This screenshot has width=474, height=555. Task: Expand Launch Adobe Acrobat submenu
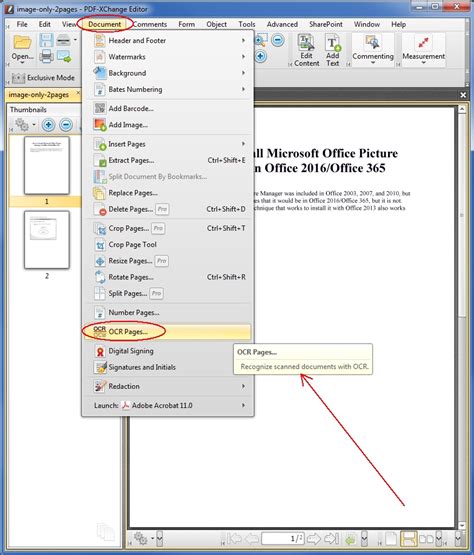[x=167, y=405]
